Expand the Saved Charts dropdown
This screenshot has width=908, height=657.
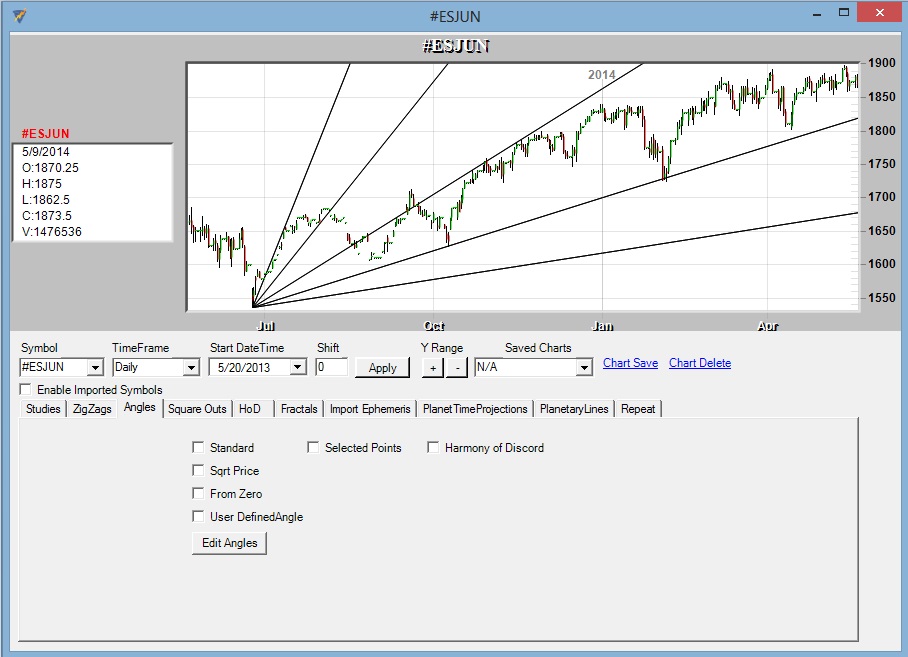click(584, 367)
